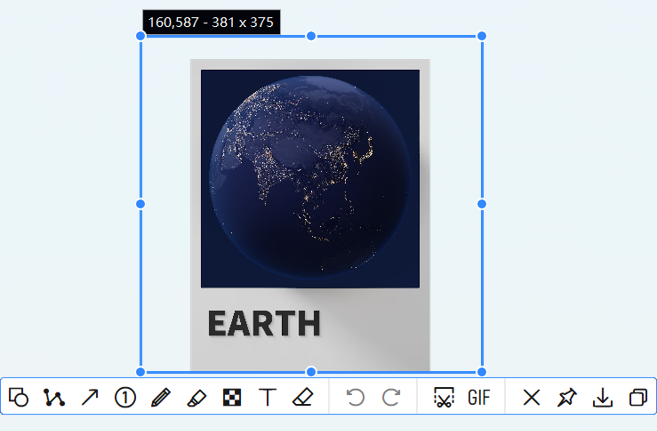
Task: Cancel the screenshot with the X
Action: coord(531,397)
